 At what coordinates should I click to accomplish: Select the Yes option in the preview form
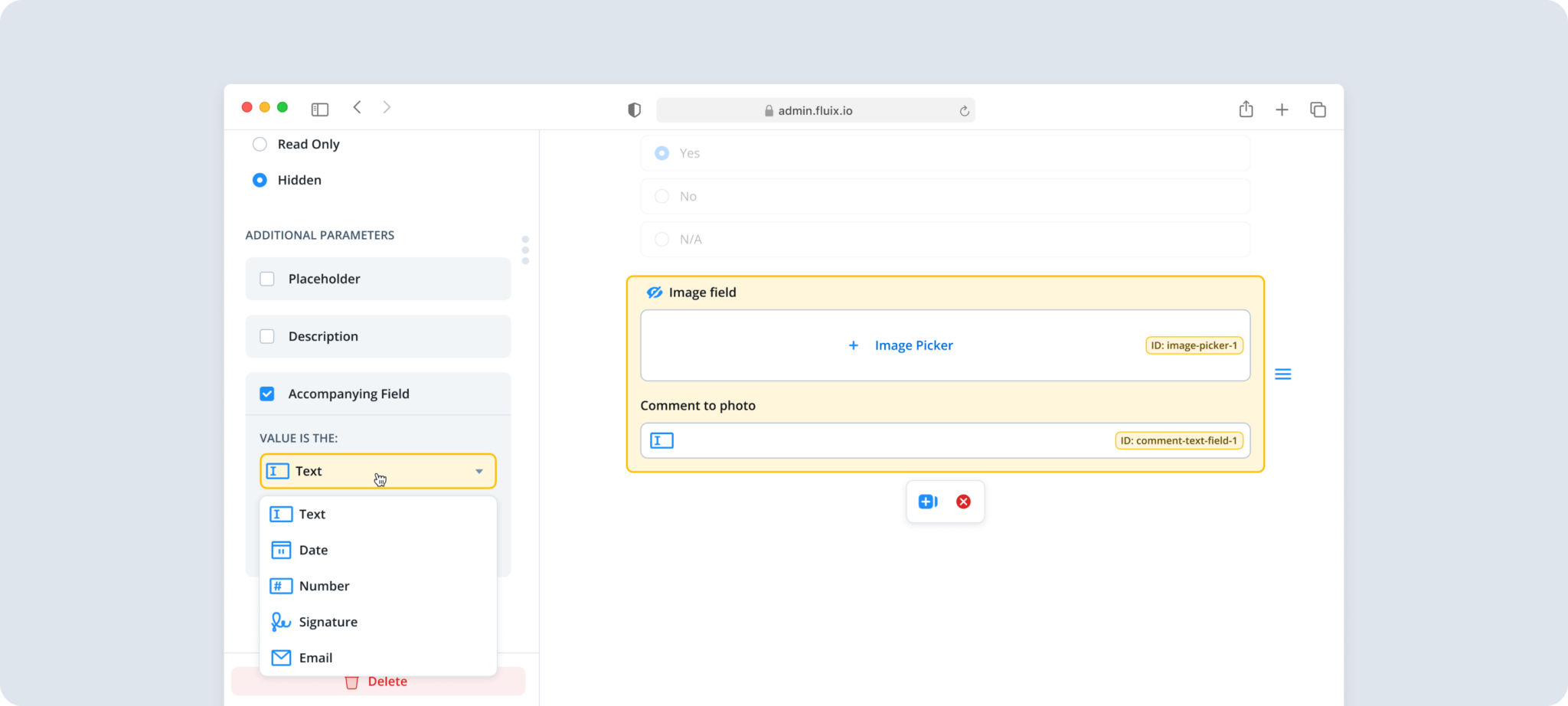(661, 152)
